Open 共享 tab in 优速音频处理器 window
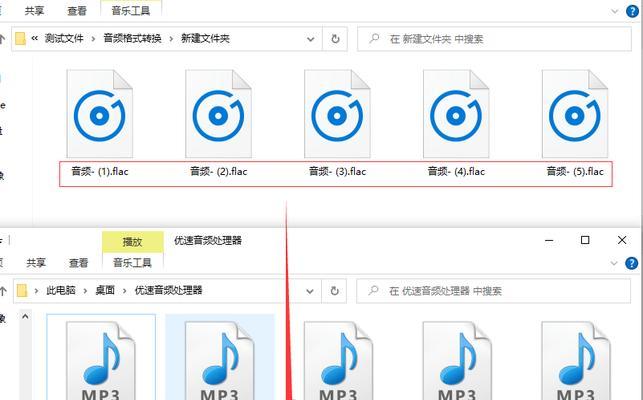The height and width of the screenshot is (400, 643). 36,263
